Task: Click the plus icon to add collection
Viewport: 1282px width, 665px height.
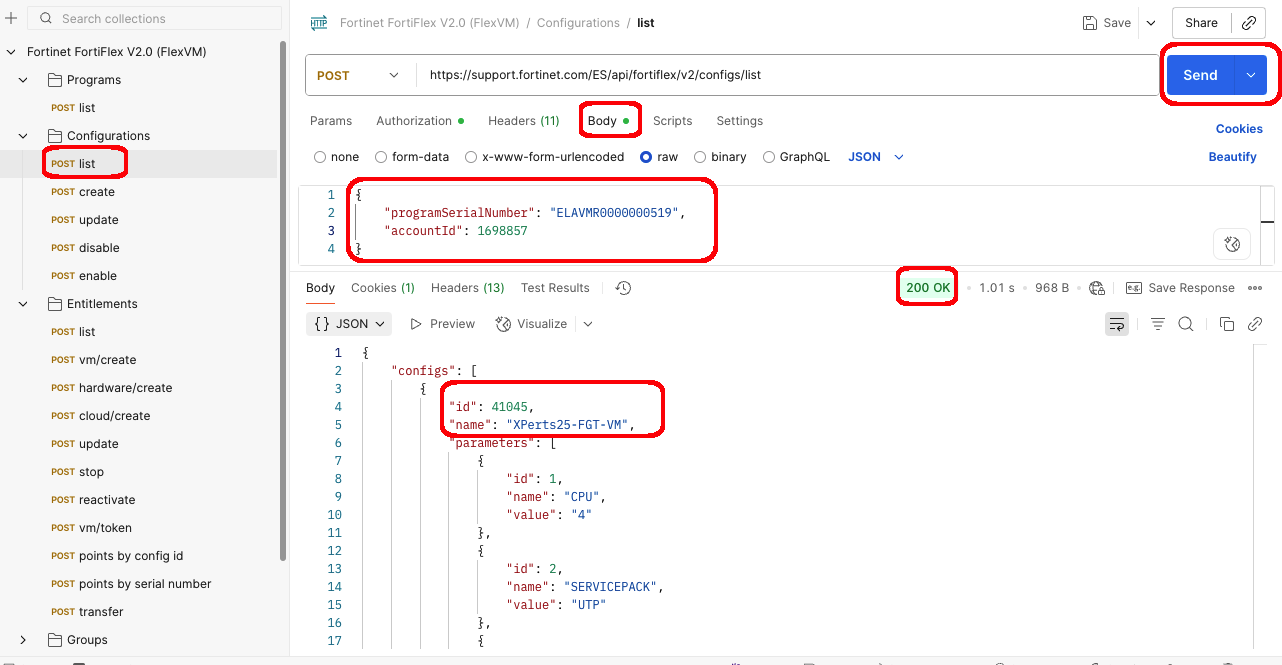Action: [11, 18]
